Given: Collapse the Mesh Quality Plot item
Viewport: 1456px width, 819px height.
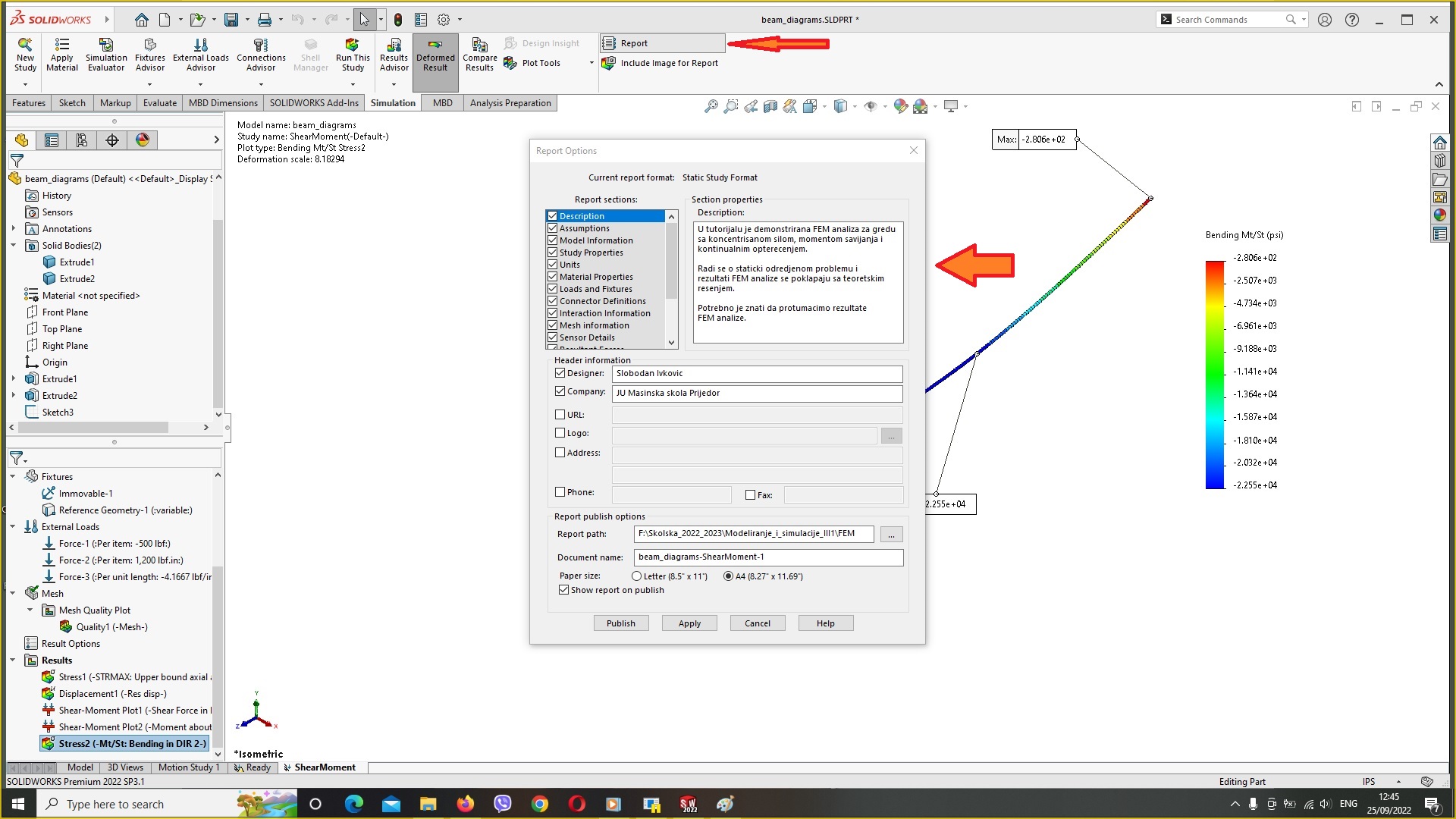Looking at the screenshot, I should pyautogui.click(x=30, y=610).
